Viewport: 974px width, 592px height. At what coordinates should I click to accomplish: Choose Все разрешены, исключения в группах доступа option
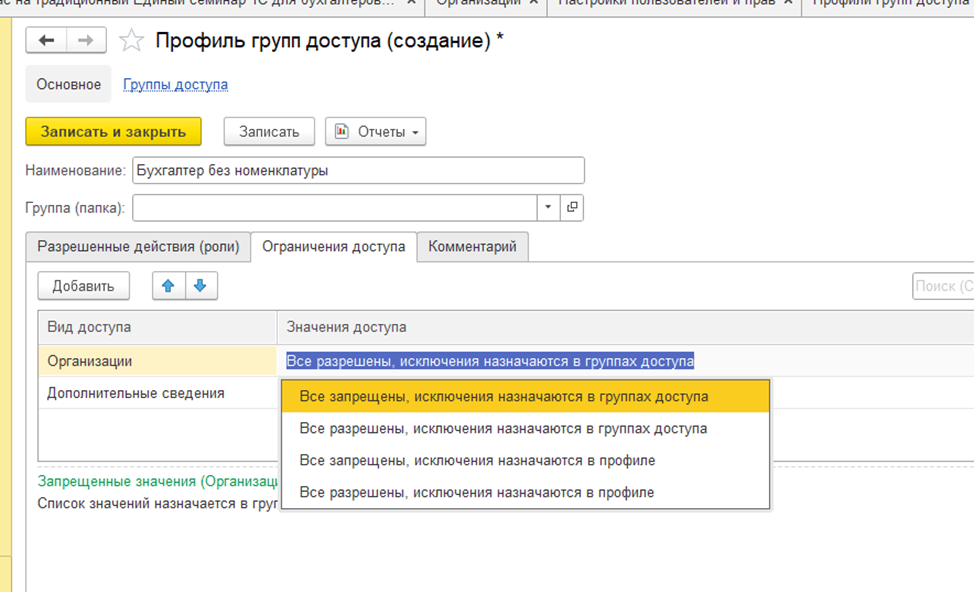tap(526, 429)
